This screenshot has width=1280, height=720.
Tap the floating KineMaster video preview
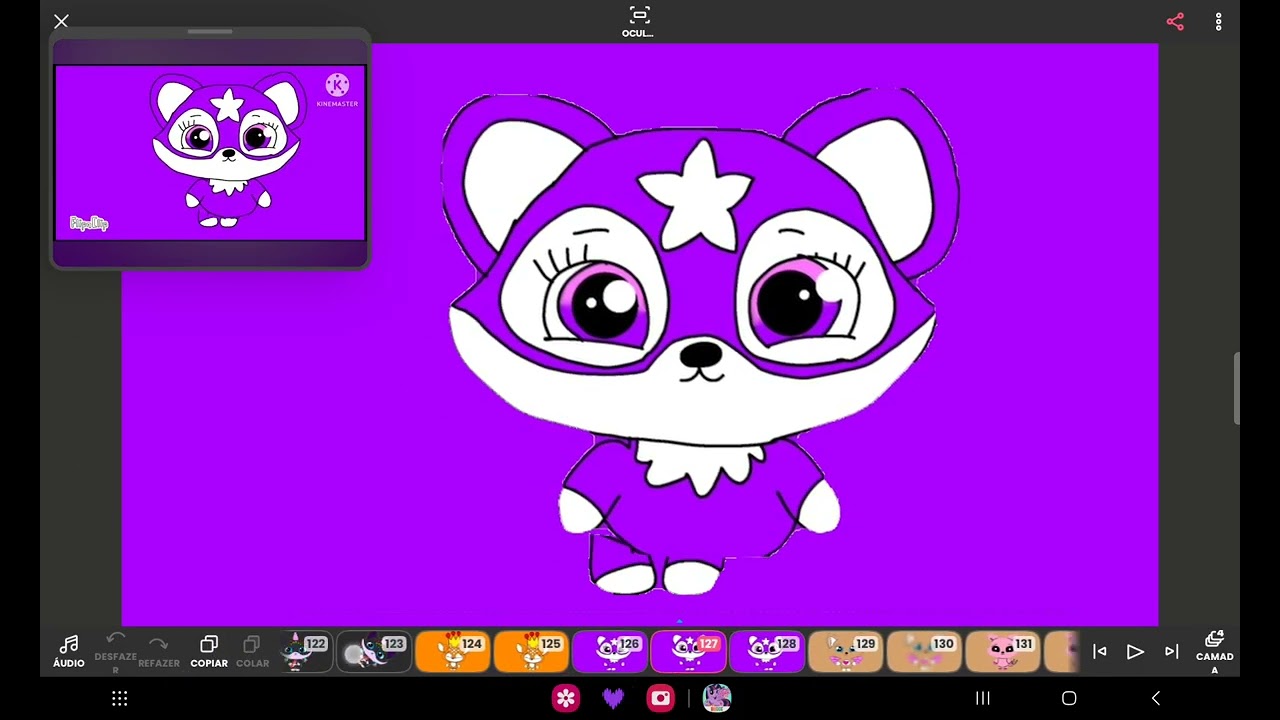pyautogui.click(x=210, y=153)
